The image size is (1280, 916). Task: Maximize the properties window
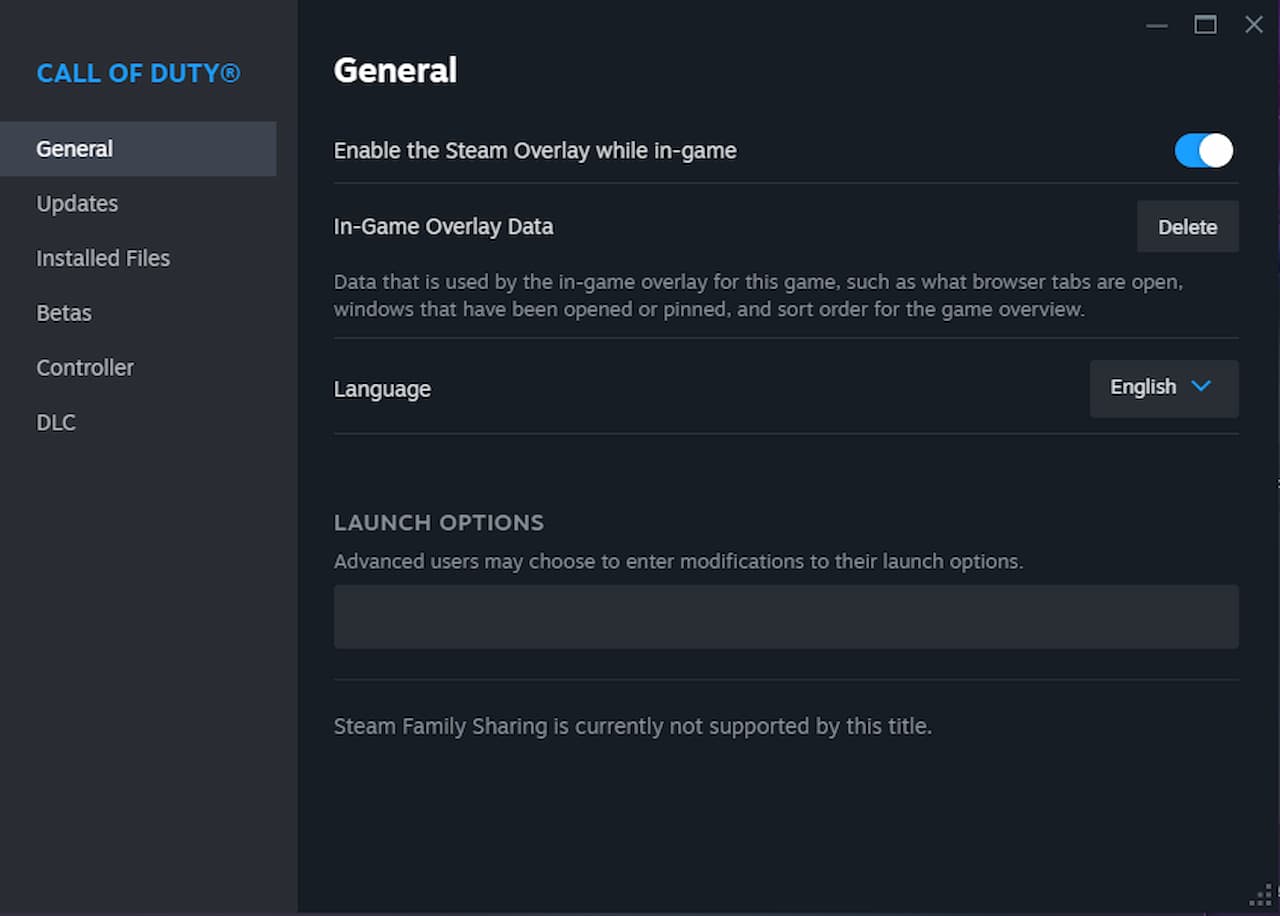tap(1205, 25)
